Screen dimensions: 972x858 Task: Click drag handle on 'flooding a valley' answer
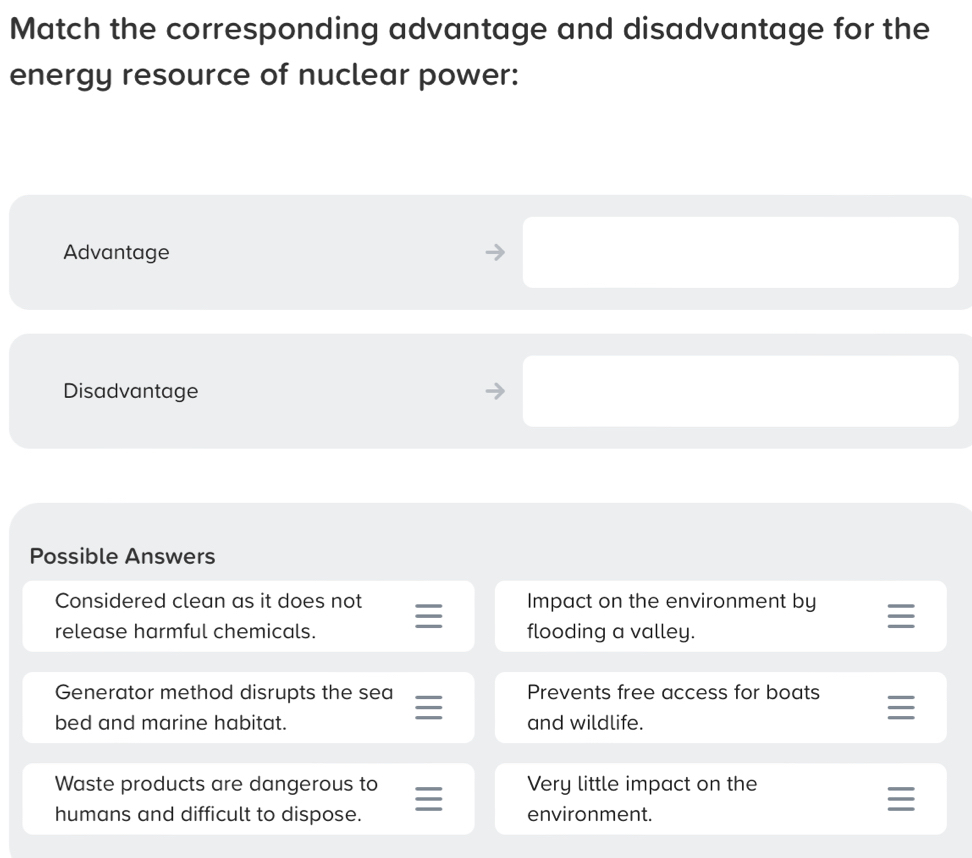(x=900, y=616)
